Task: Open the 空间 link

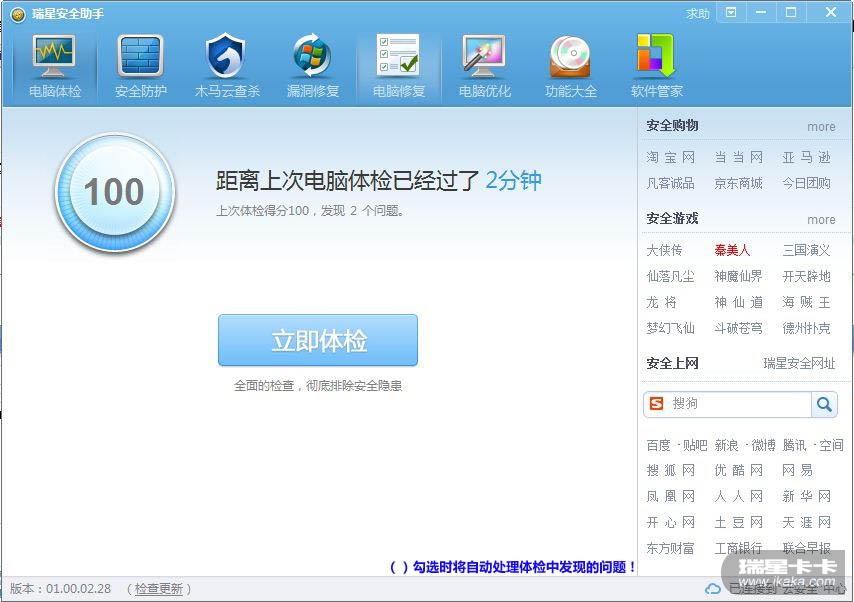Action: (831, 446)
